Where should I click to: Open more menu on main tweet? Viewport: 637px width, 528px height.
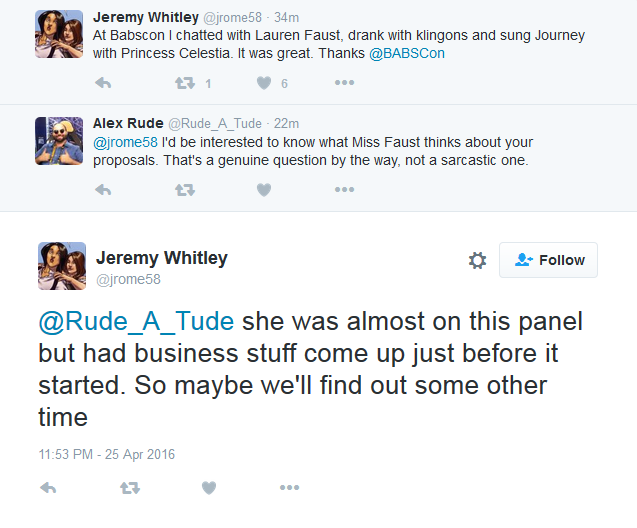click(289, 488)
